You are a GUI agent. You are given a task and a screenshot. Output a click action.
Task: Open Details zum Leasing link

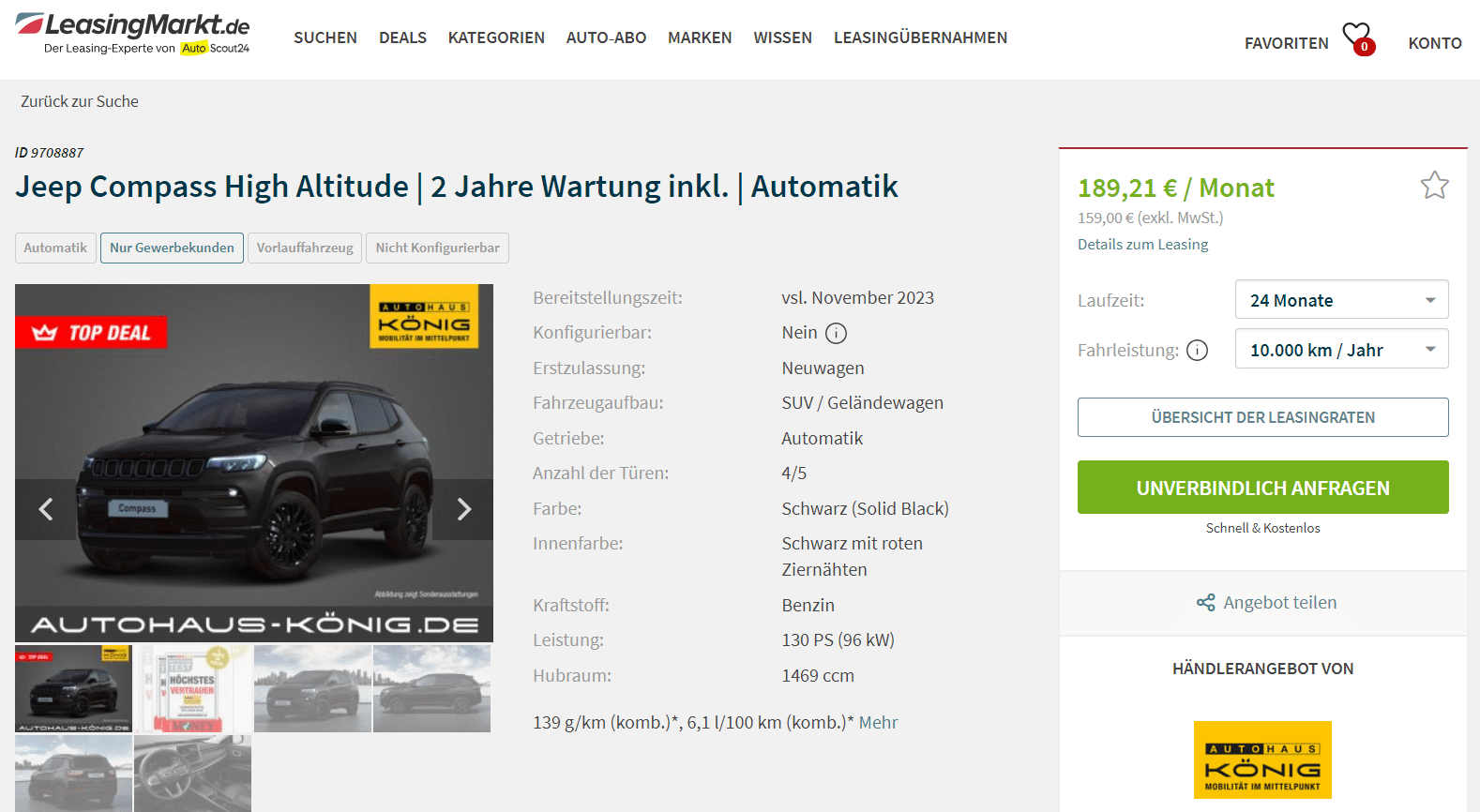pyautogui.click(x=1142, y=244)
